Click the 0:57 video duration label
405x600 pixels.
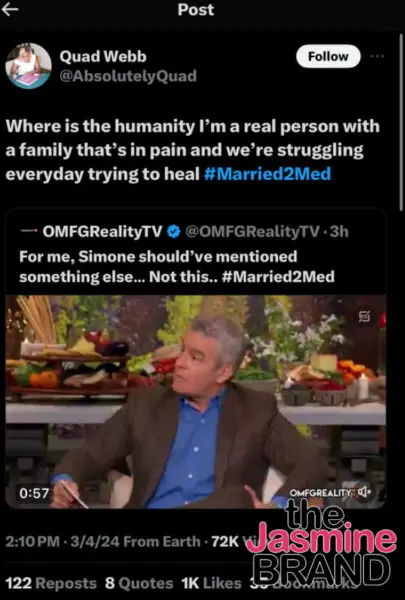coord(34,493)
